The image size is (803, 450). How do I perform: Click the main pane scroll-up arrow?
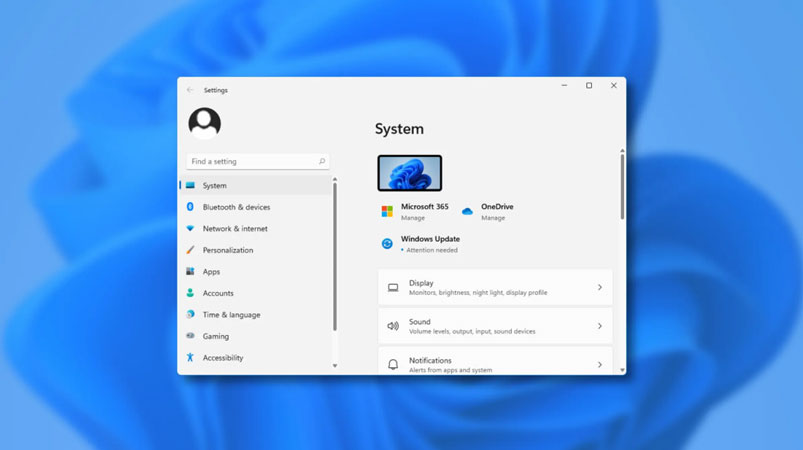click(x=622, y=151)
